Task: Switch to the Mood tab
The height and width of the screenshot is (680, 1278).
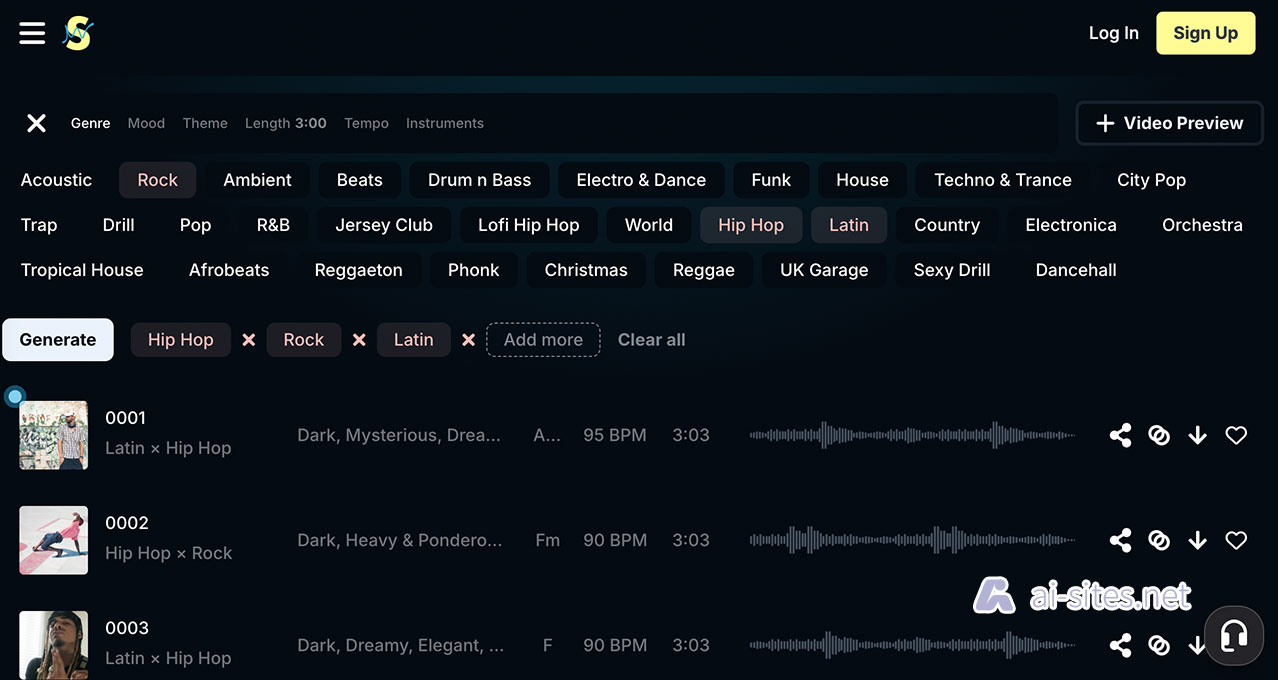Action: pos(146,123)
